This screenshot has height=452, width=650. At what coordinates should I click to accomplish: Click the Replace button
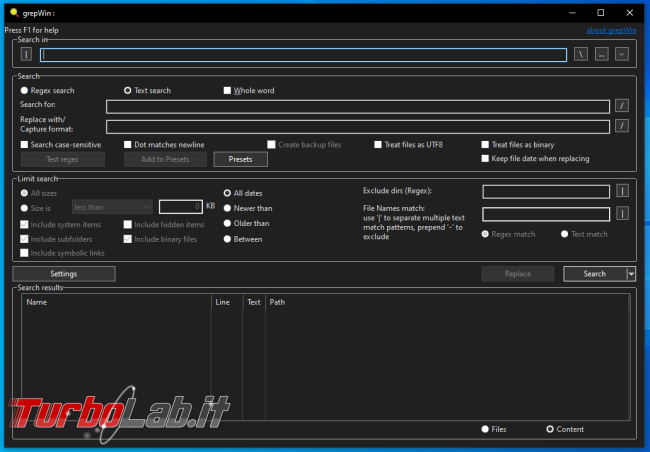[518, 274]
